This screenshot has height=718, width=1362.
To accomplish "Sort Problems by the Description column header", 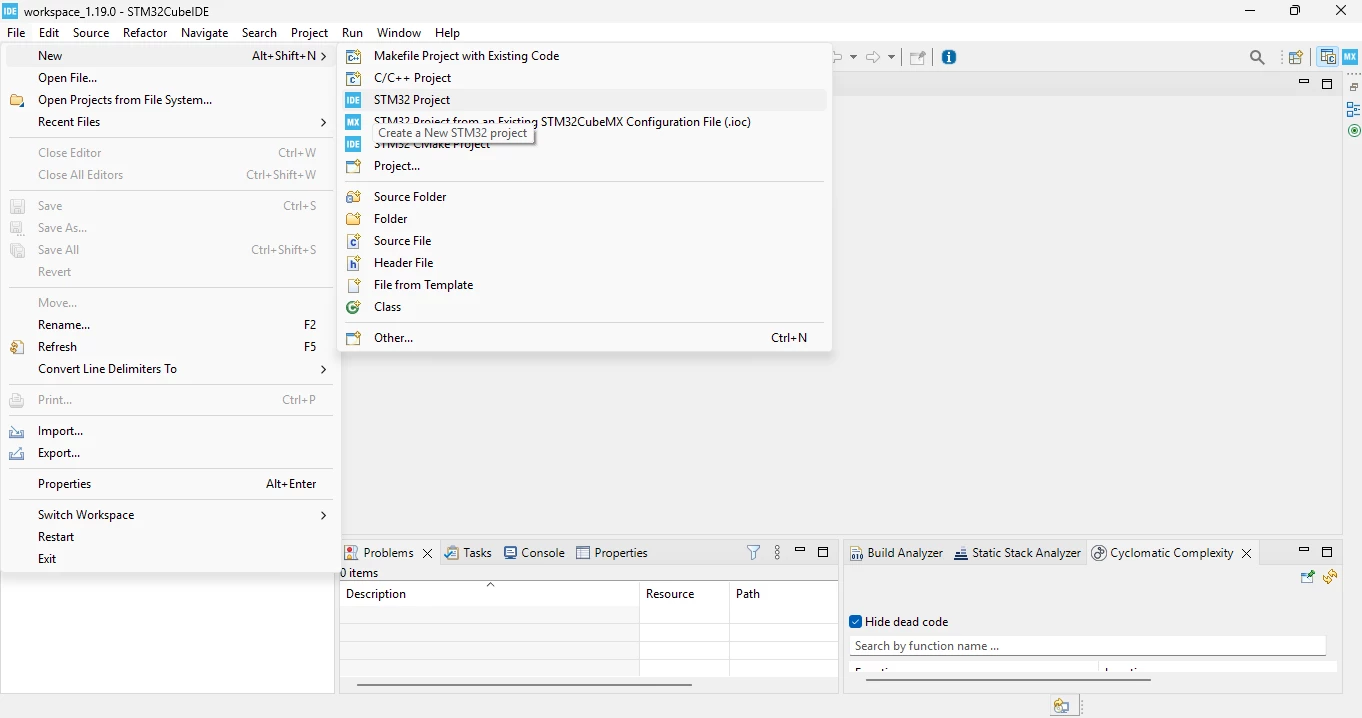I will point(489,594).
